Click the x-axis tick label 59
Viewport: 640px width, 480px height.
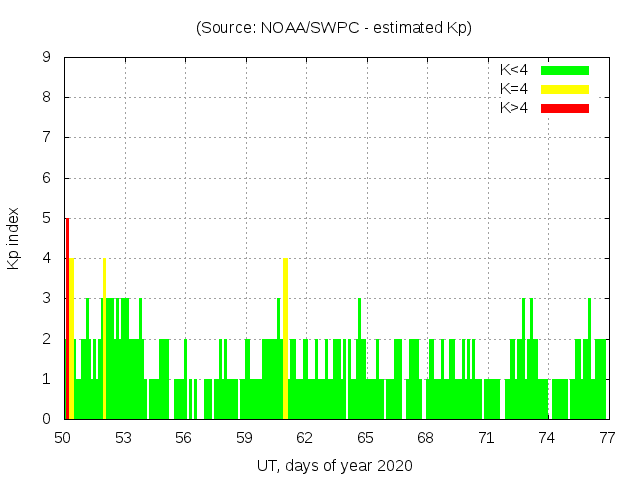pos(244,438)
